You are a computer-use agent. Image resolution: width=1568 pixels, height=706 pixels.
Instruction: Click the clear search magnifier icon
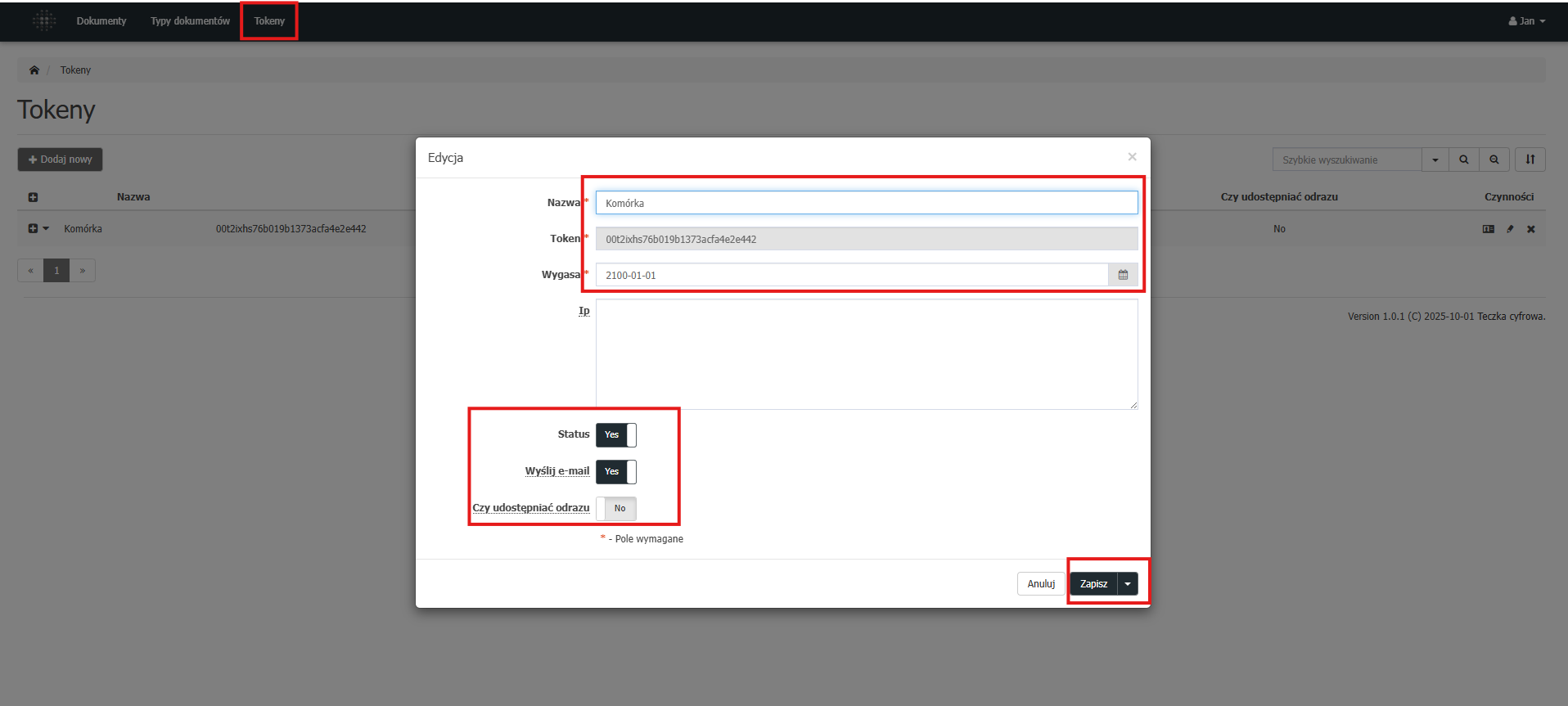pyautogui.click(x=1494, y=160)
